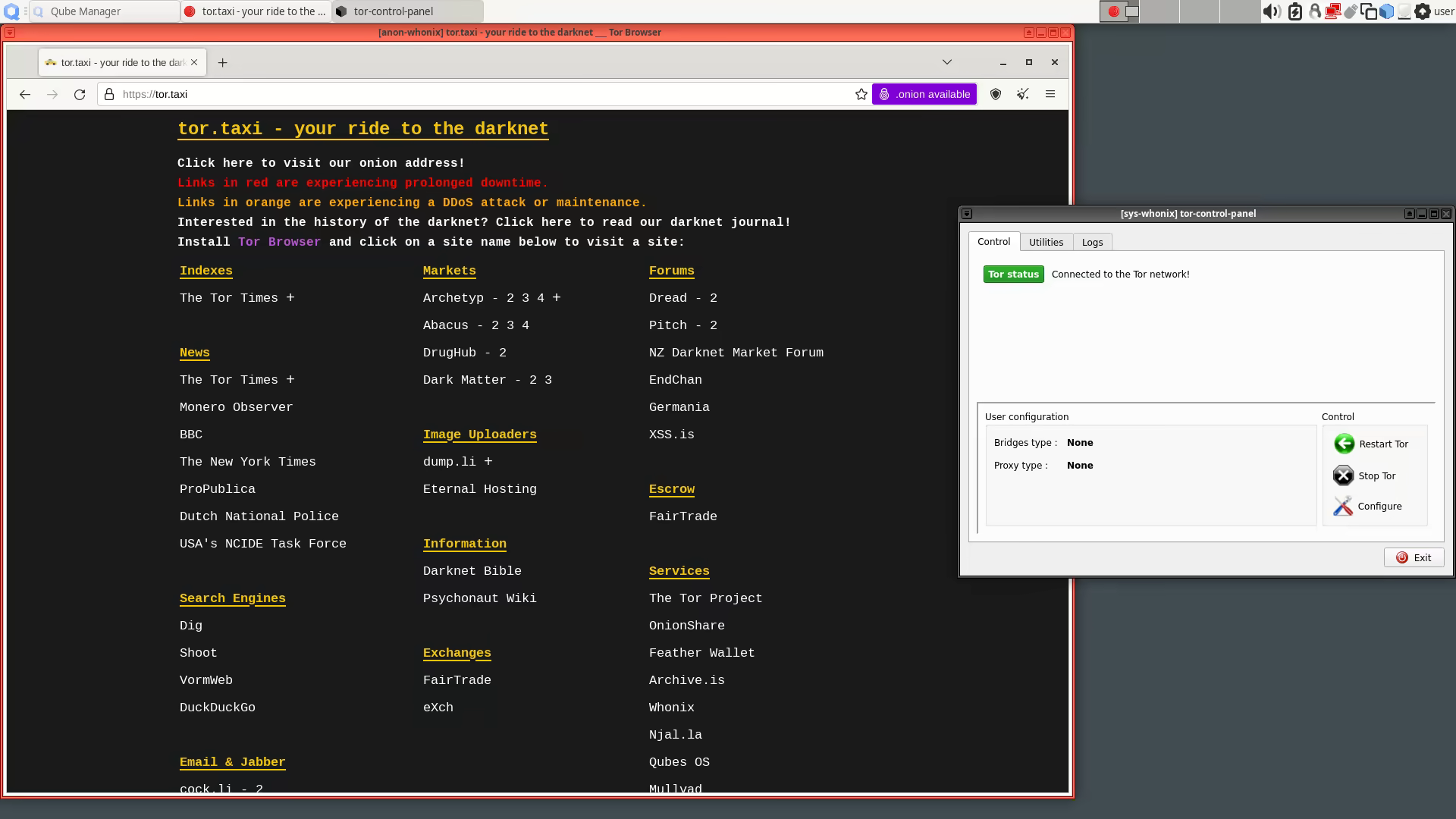Click Restart Tor green arrow button
Screen dimensions: 1456x819
pyautogui.click(x=1371, y=444)
